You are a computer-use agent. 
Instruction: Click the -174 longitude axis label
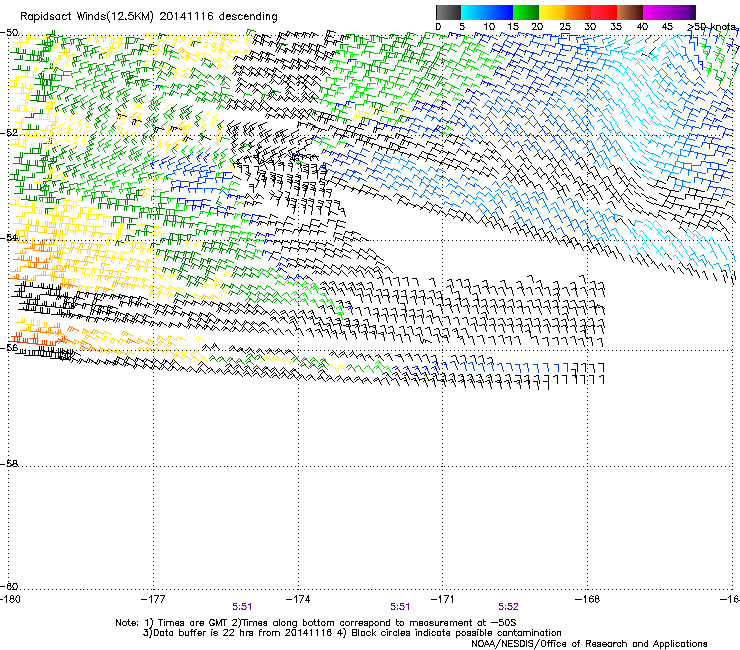pyautogui.click(x=298, y=599)
